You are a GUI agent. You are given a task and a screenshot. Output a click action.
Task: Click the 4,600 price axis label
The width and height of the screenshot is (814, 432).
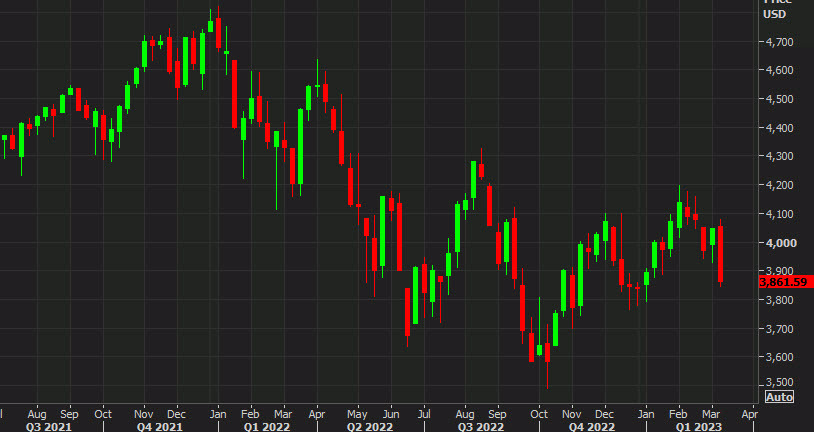(779, 70)
